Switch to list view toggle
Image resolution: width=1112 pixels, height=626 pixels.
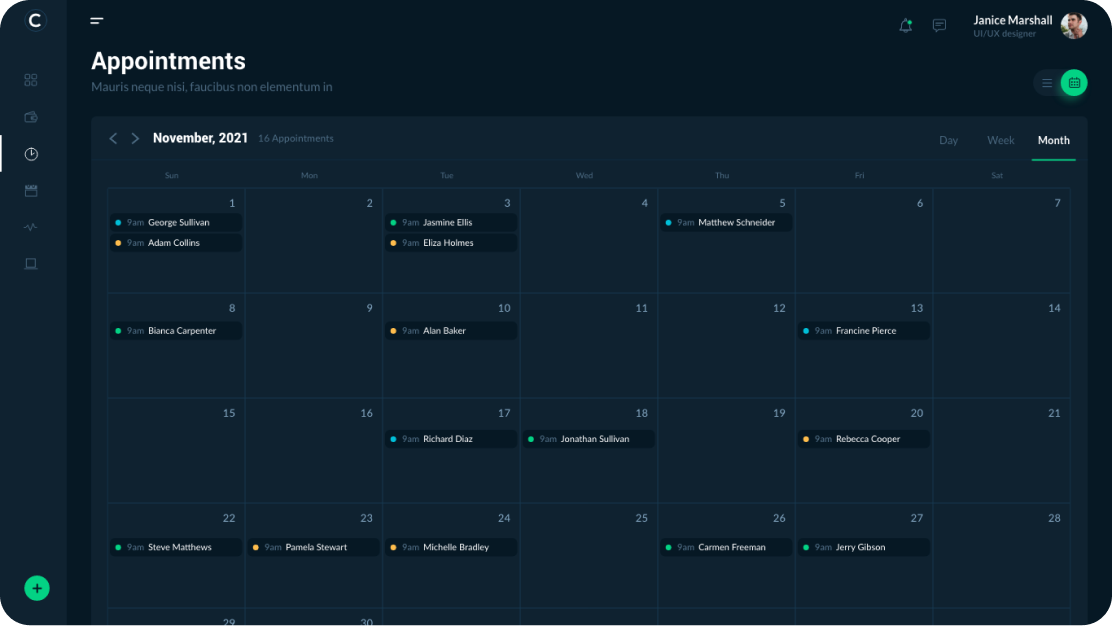coord(1047,83)
